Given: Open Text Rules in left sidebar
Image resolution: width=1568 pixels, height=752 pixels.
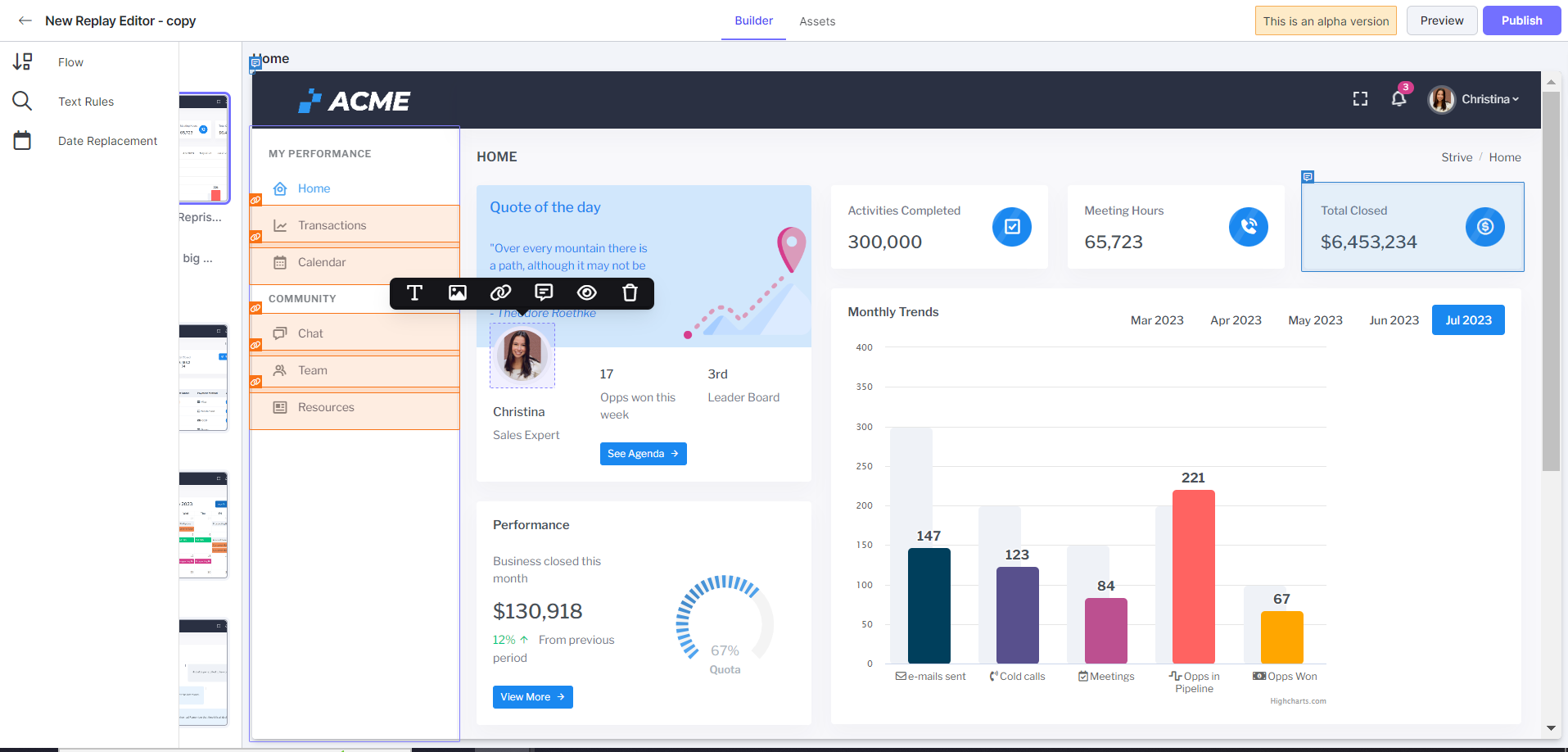Looking at the screenshot, I should tap(86, 102).
